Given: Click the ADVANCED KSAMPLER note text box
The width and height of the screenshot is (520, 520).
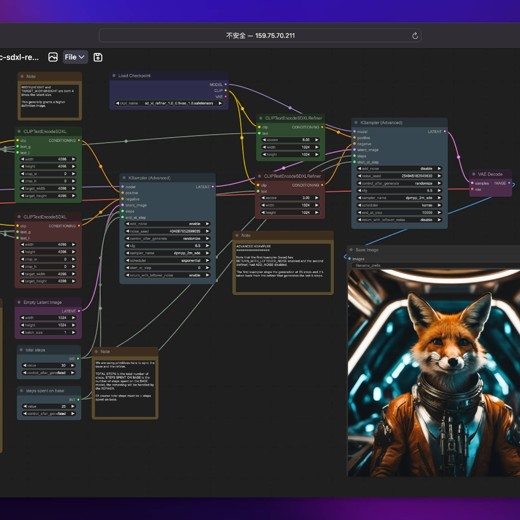Looking at the screenshot, I should (x=283, y=268).
